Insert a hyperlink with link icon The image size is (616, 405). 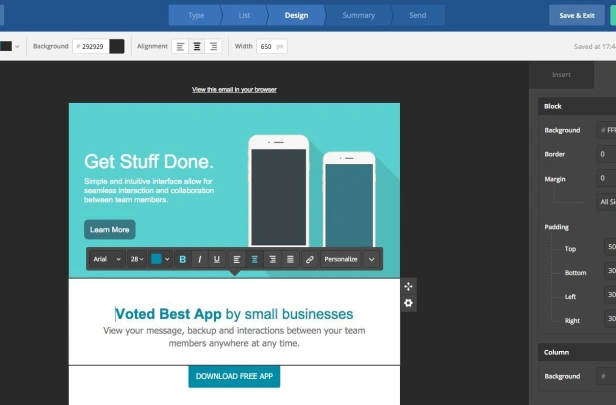[x=310, y=259]
